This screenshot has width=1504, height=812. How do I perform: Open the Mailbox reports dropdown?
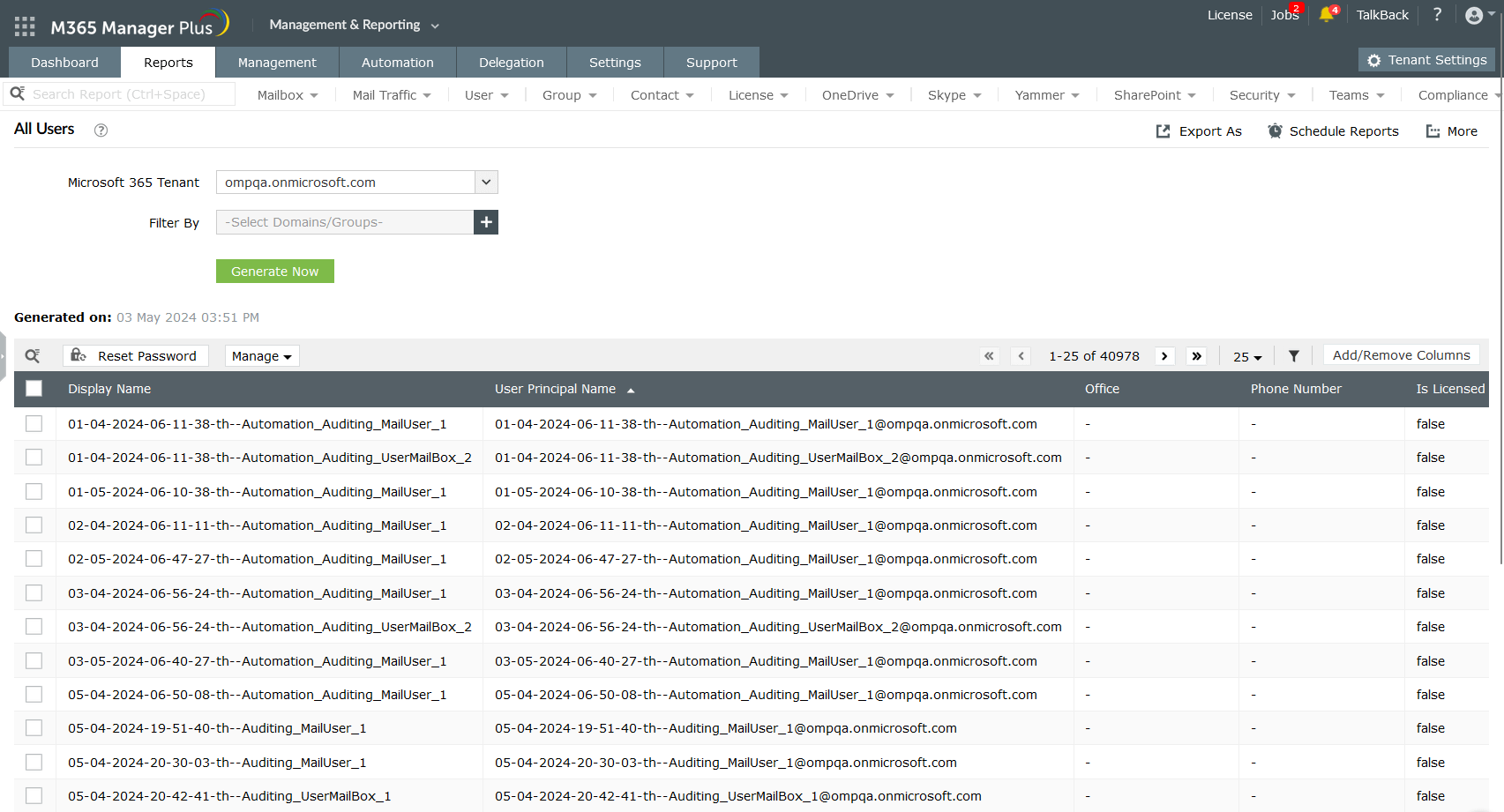pos(288,95)
